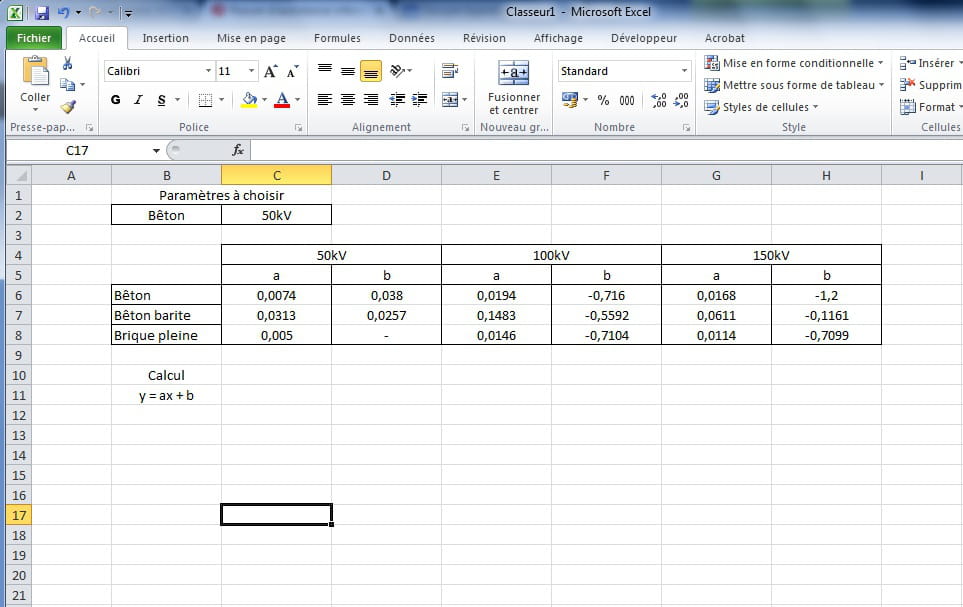This screenshot has width=963, height=607.
Task: Select the Format Painter brush icon
Action: [68, 107]
